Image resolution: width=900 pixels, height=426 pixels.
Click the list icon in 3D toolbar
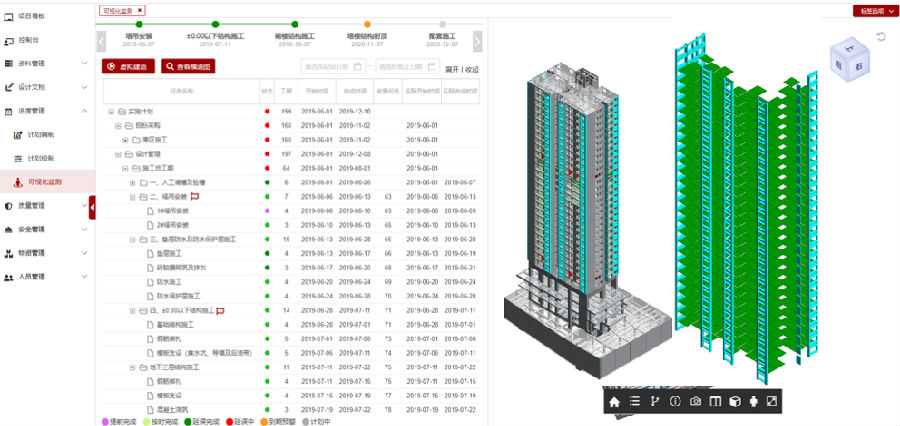pos(634,401)
